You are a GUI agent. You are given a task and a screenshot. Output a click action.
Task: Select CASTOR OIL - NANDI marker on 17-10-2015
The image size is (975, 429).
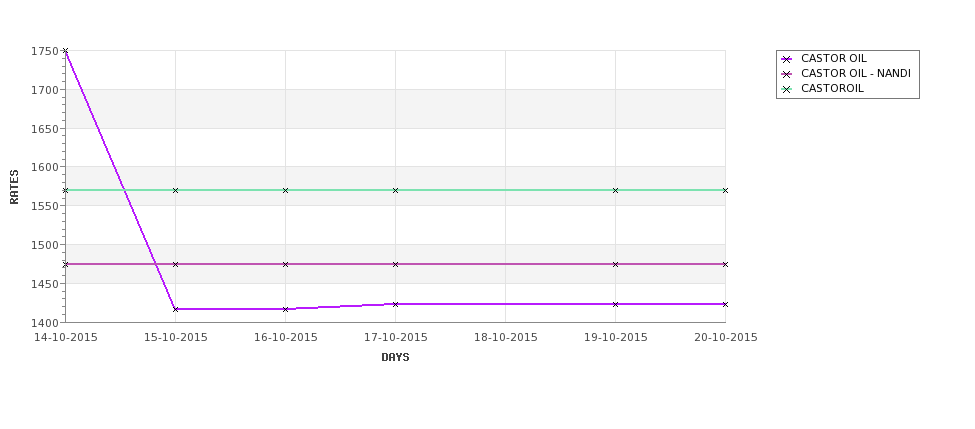click(x=395, y=264)
